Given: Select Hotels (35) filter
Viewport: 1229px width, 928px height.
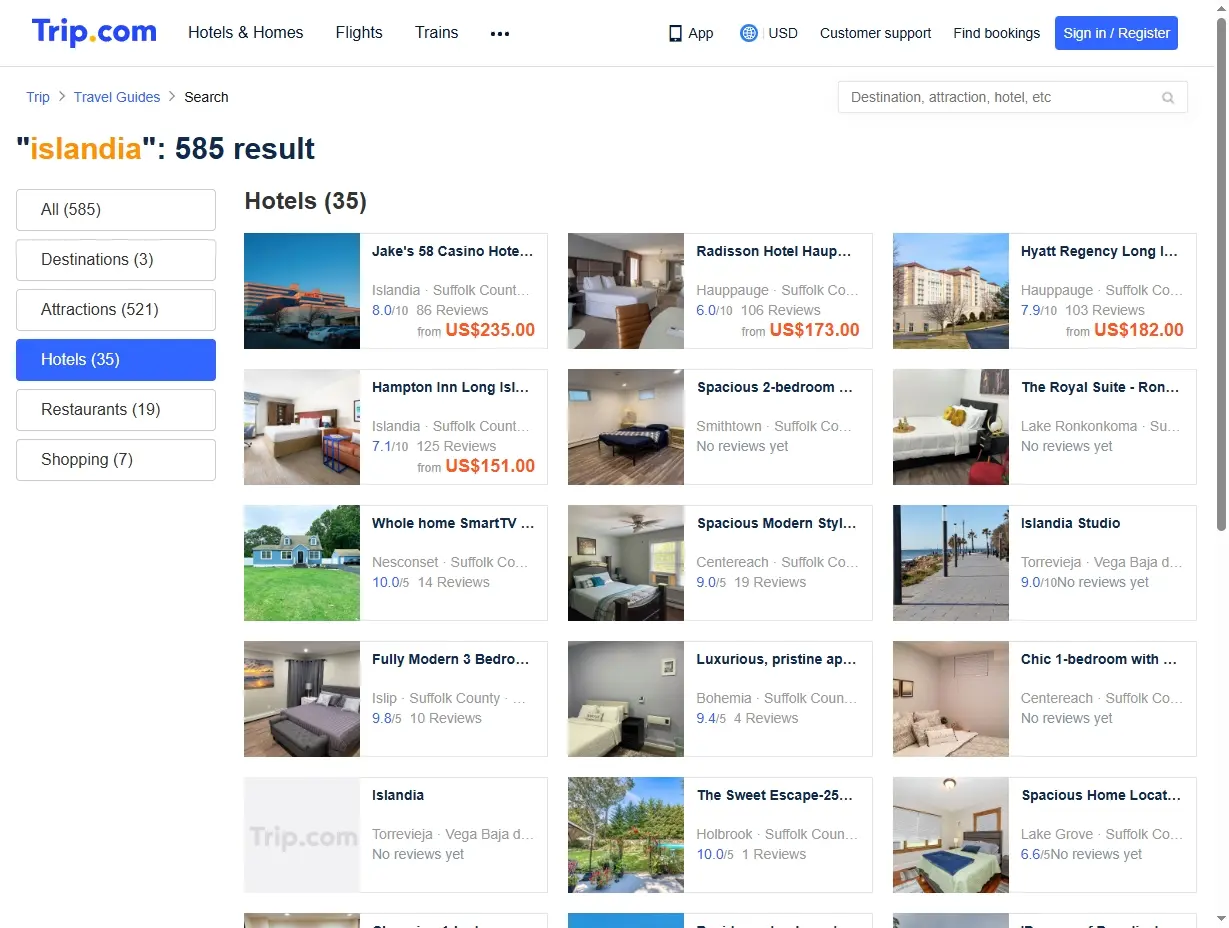Looking at the screenshot, I should tap(116, 360).
